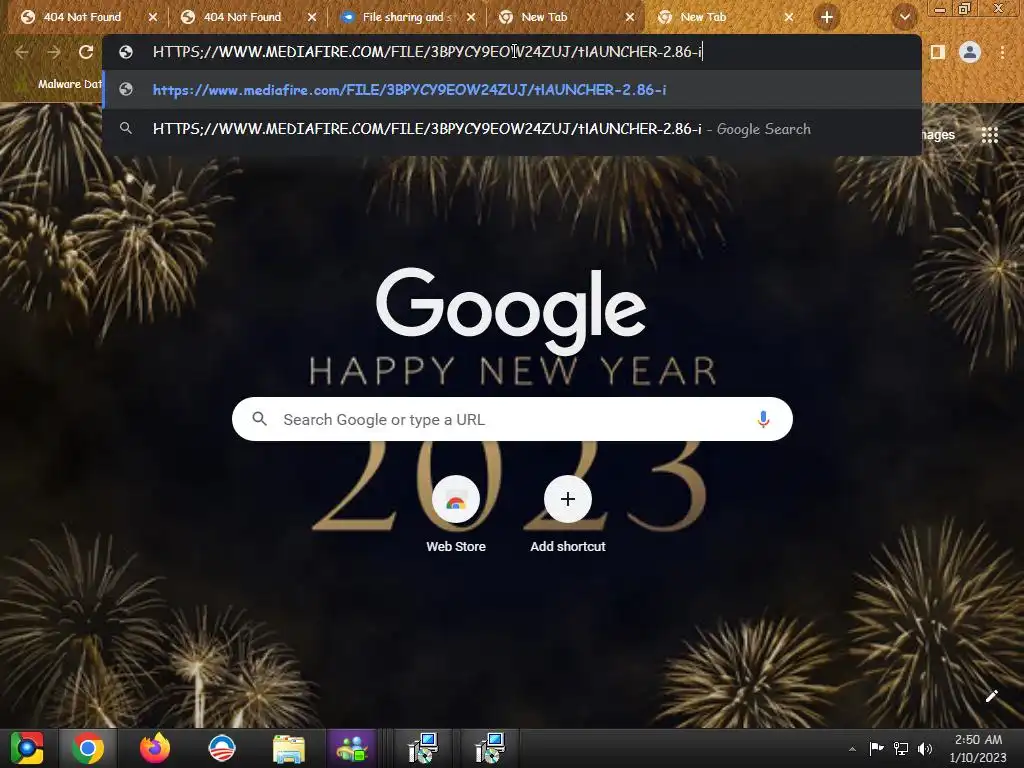Launch Firefox from the taskbar
1024x768 pixels.
click(155, 748)
